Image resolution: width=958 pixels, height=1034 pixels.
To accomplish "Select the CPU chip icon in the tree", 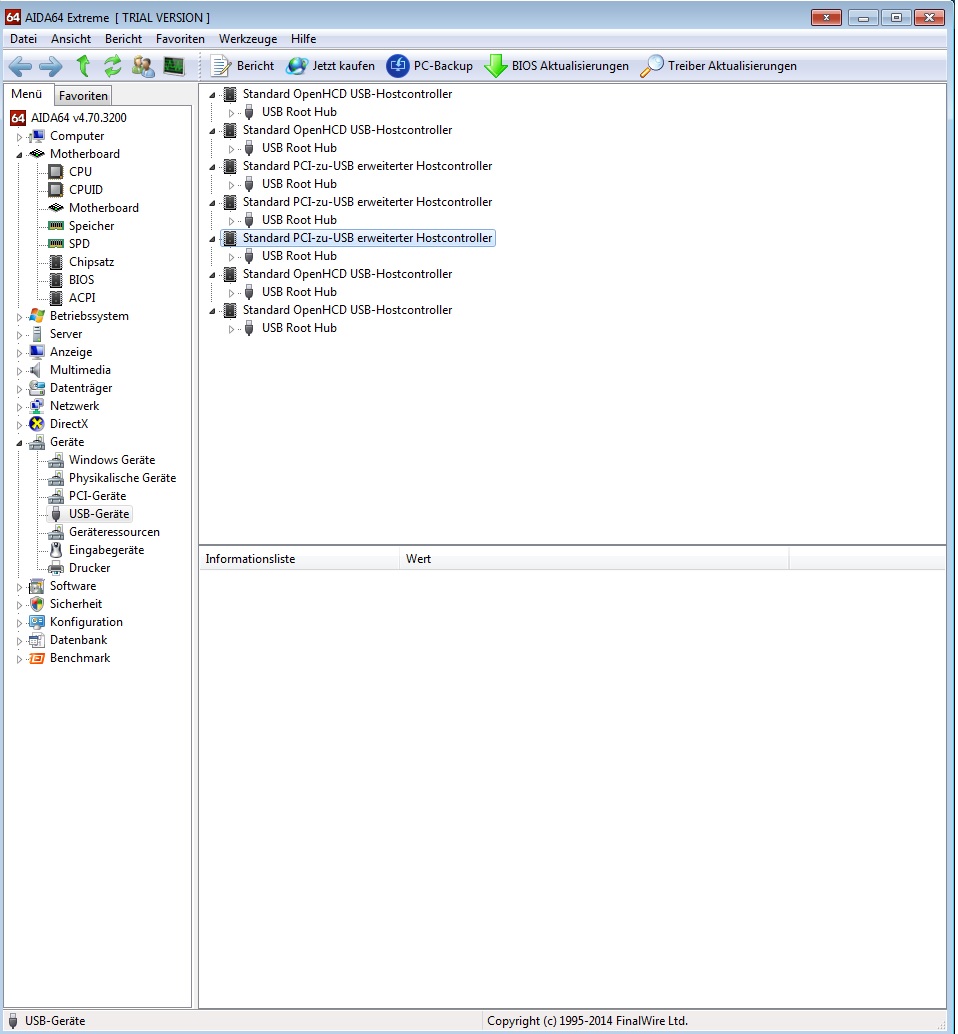I will tap(57, 172).
